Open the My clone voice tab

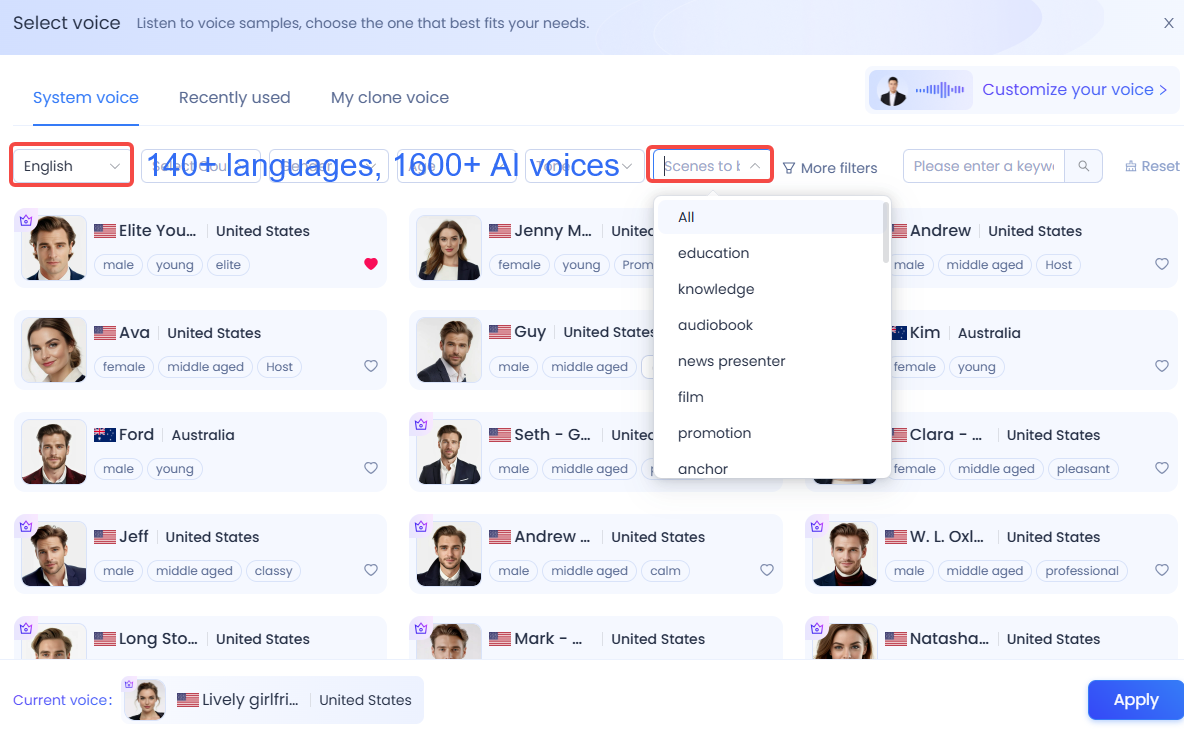[x=389, y=98]
